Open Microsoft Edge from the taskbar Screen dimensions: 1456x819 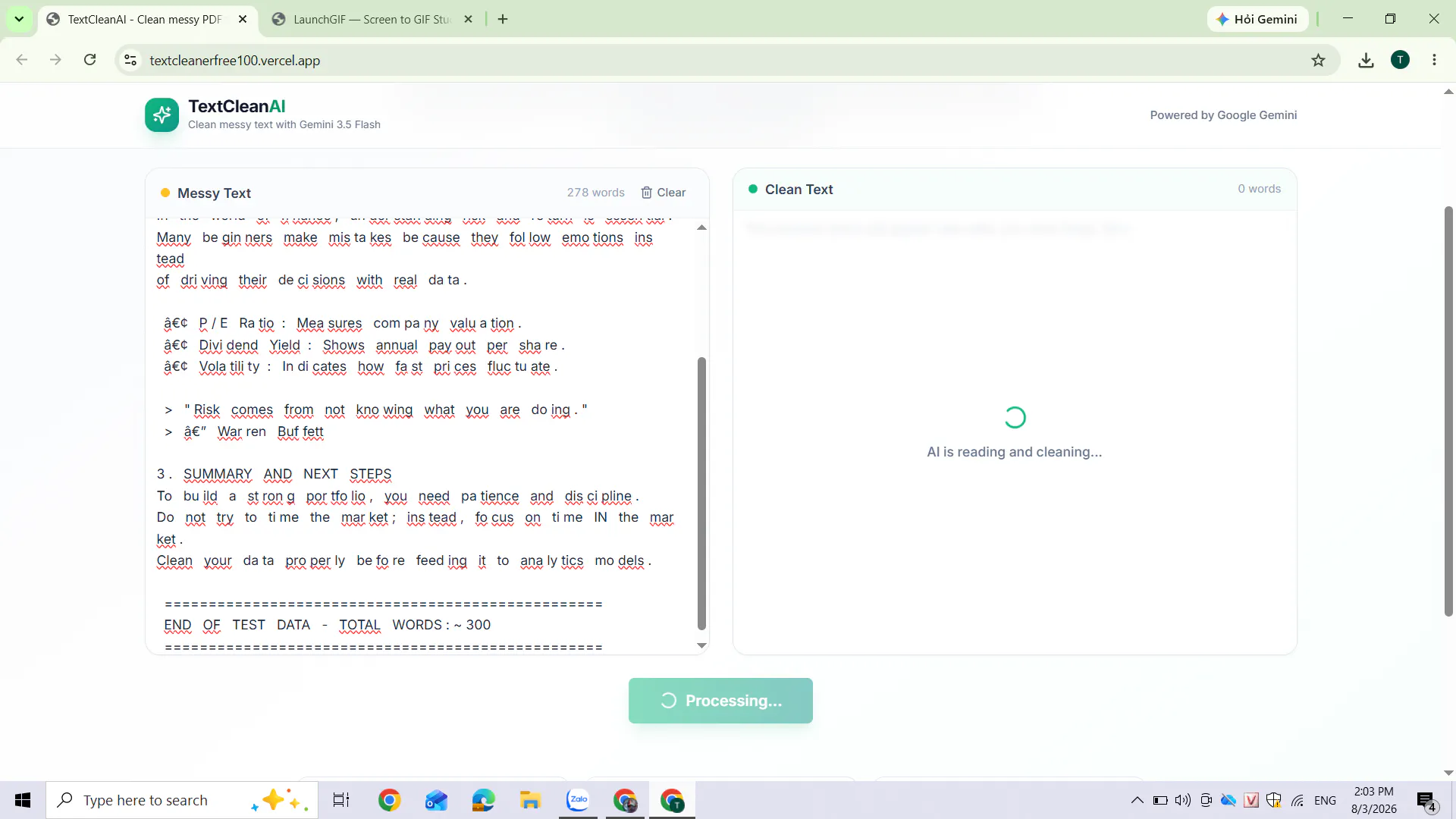pos(483,800)
